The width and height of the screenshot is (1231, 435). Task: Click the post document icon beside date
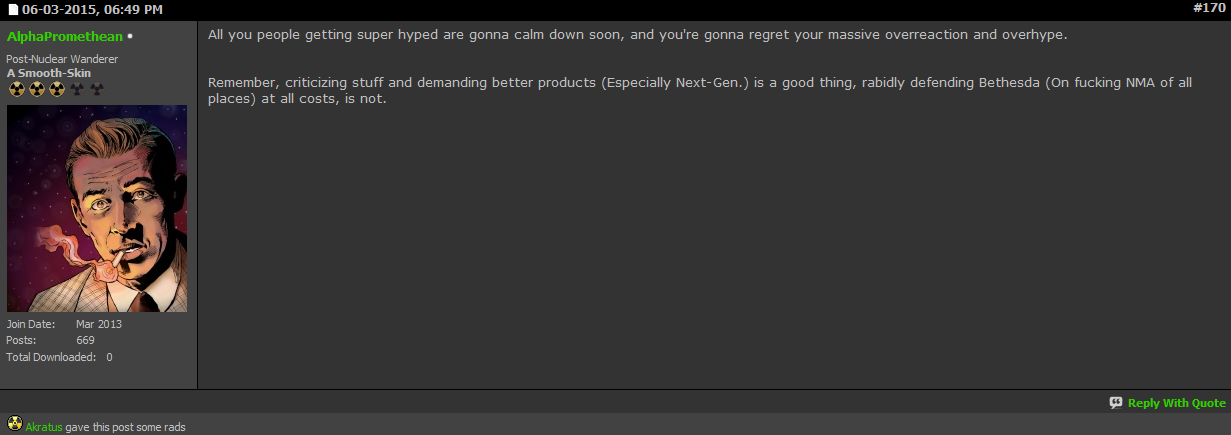pyautogui.click(x=13, y=9)
